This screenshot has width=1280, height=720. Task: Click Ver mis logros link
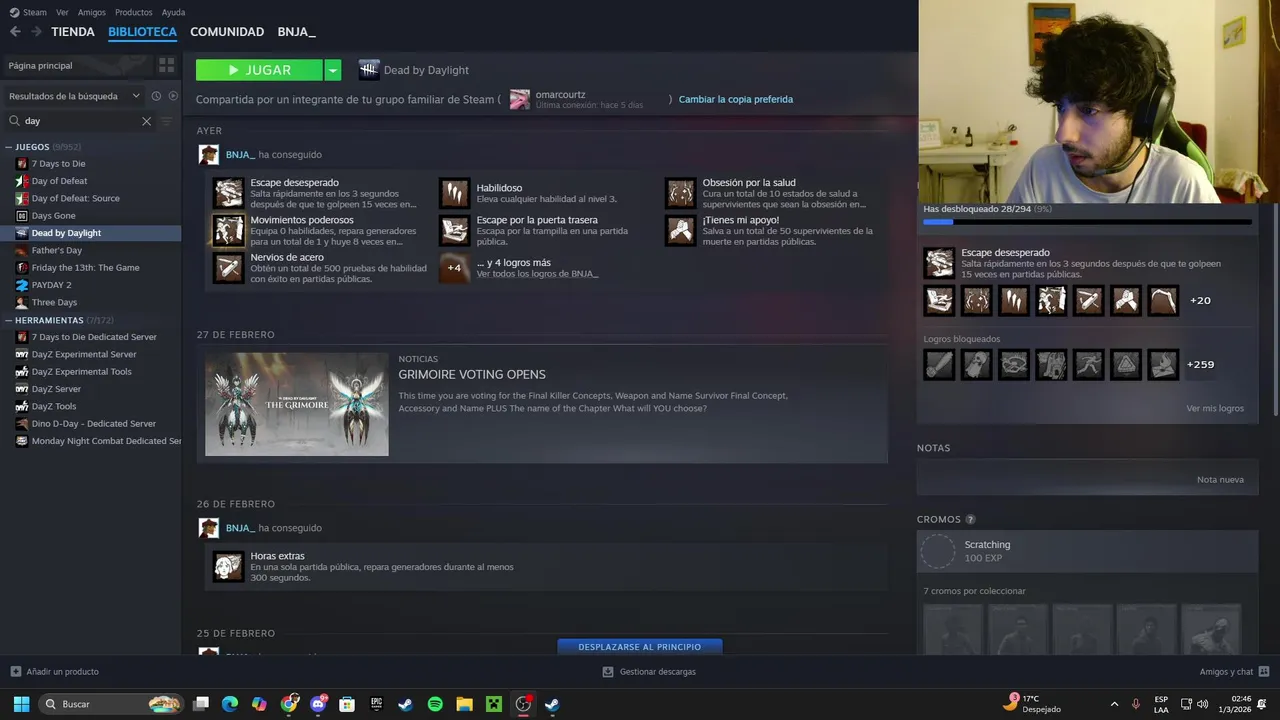click(1215, 408)
